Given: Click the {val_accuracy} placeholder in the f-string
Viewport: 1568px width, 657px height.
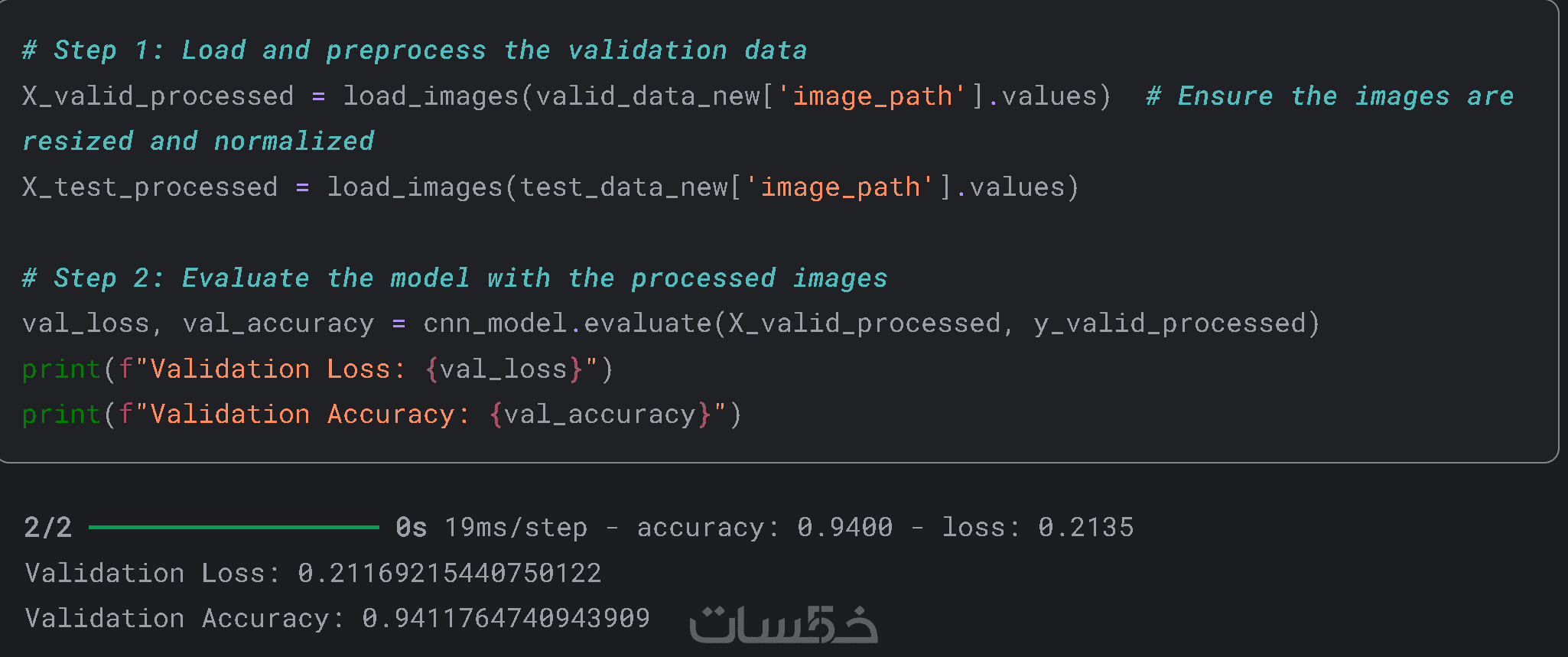Looking at the screenshot, I should [600, 415].
